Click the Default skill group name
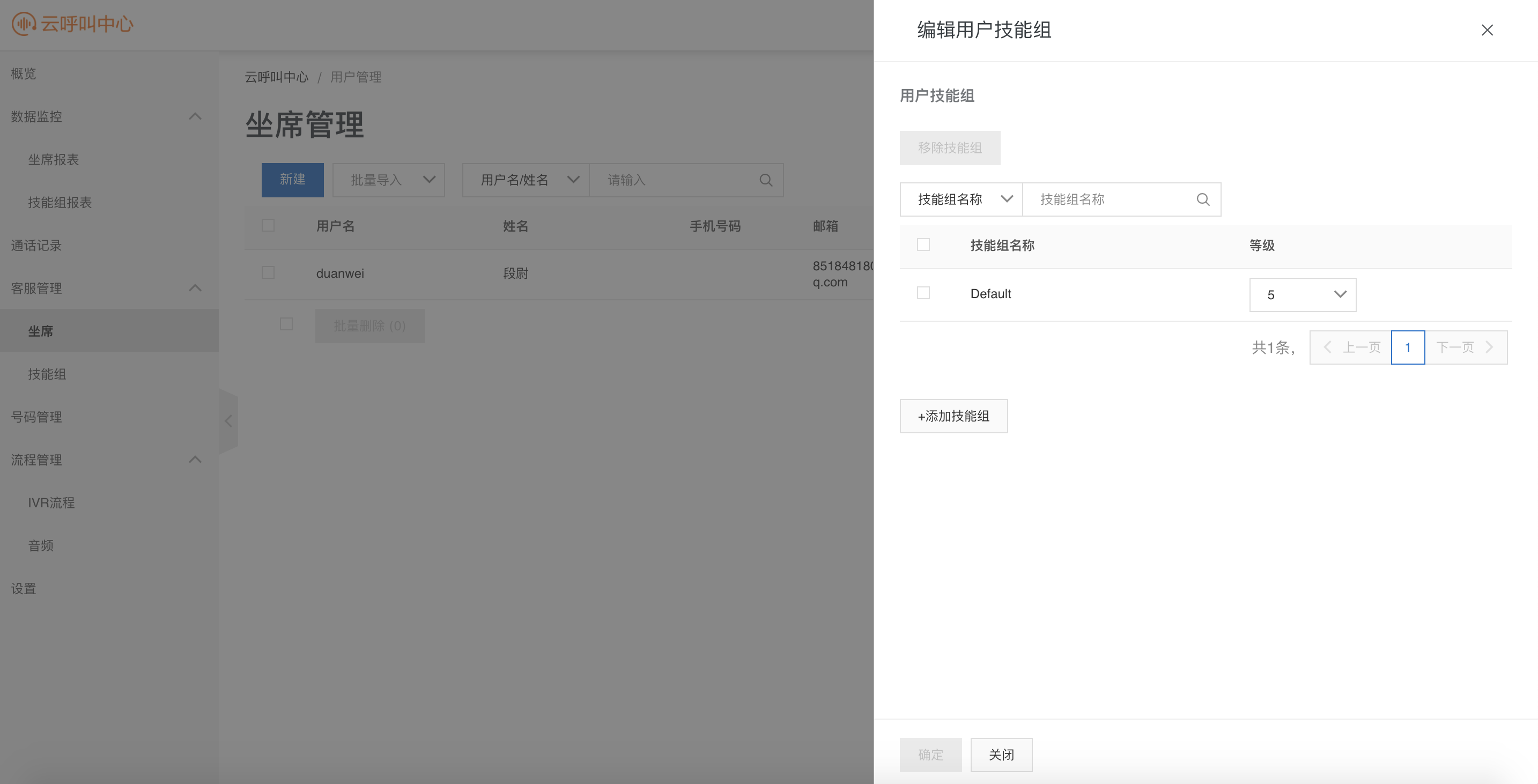The image size is (1538, 784). coord(990,294)
